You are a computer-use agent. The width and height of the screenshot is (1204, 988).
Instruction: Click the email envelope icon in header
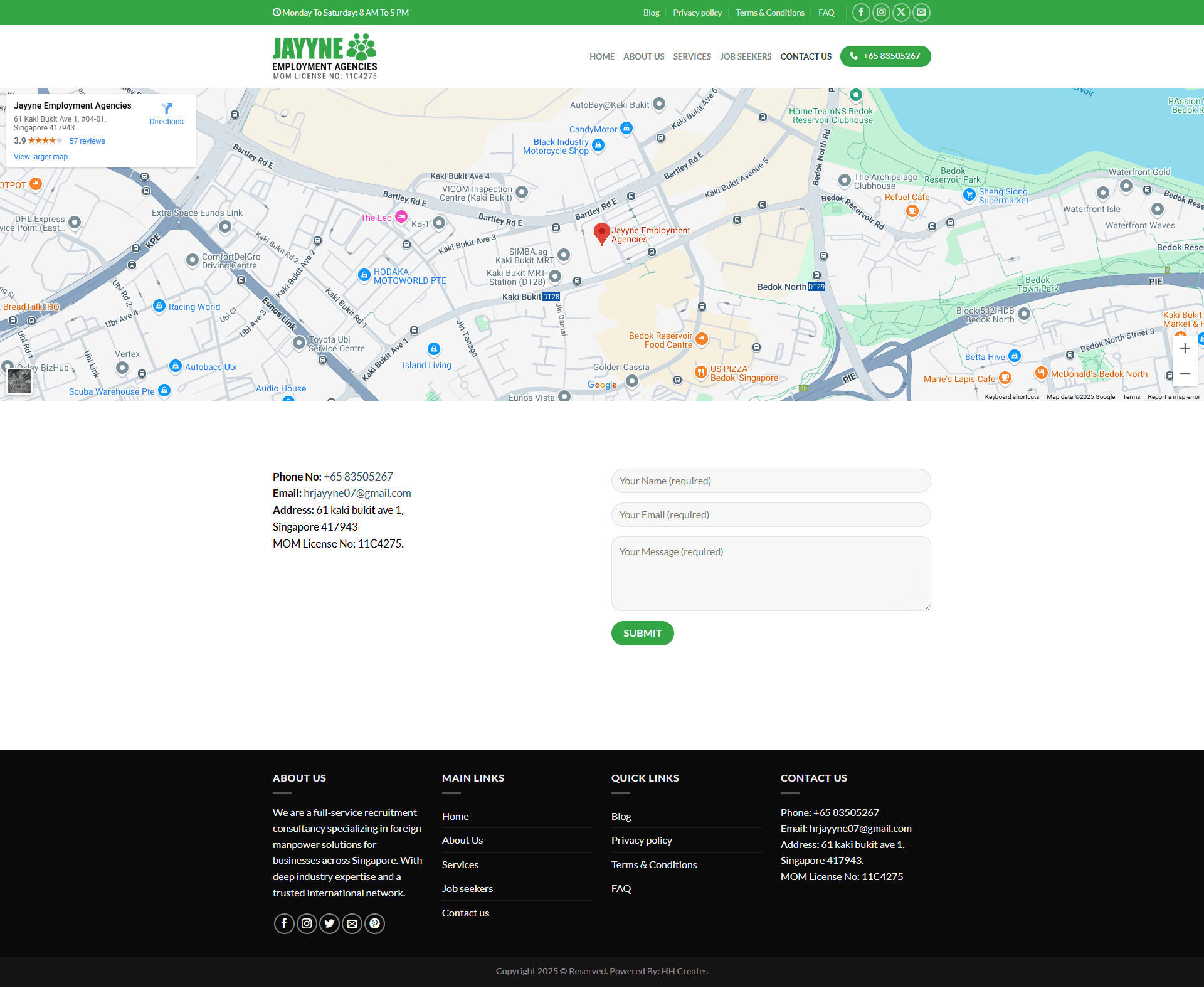click(921, 13)
